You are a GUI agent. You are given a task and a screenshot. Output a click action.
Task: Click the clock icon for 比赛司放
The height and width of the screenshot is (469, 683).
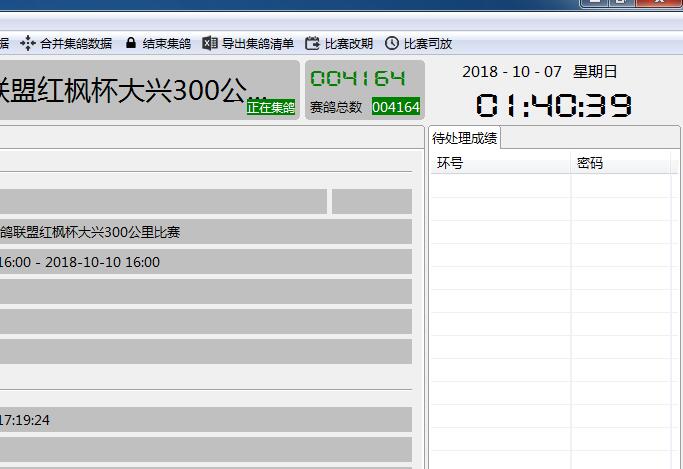(x=392, y=43)
